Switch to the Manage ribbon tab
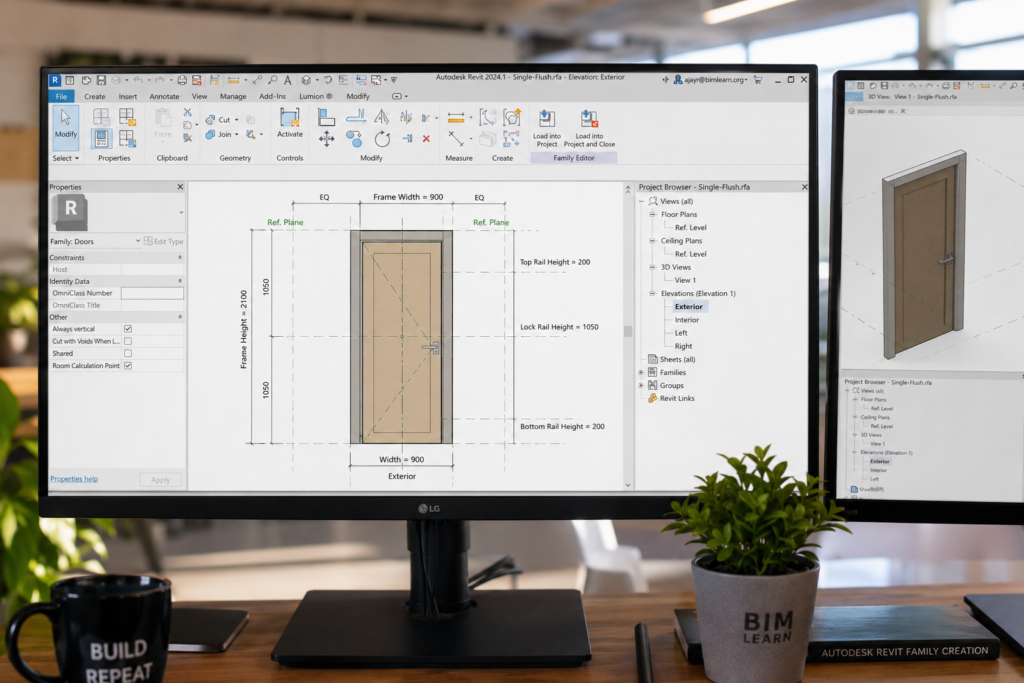Viewport: 1024px width, 683px height. [233, 96]
